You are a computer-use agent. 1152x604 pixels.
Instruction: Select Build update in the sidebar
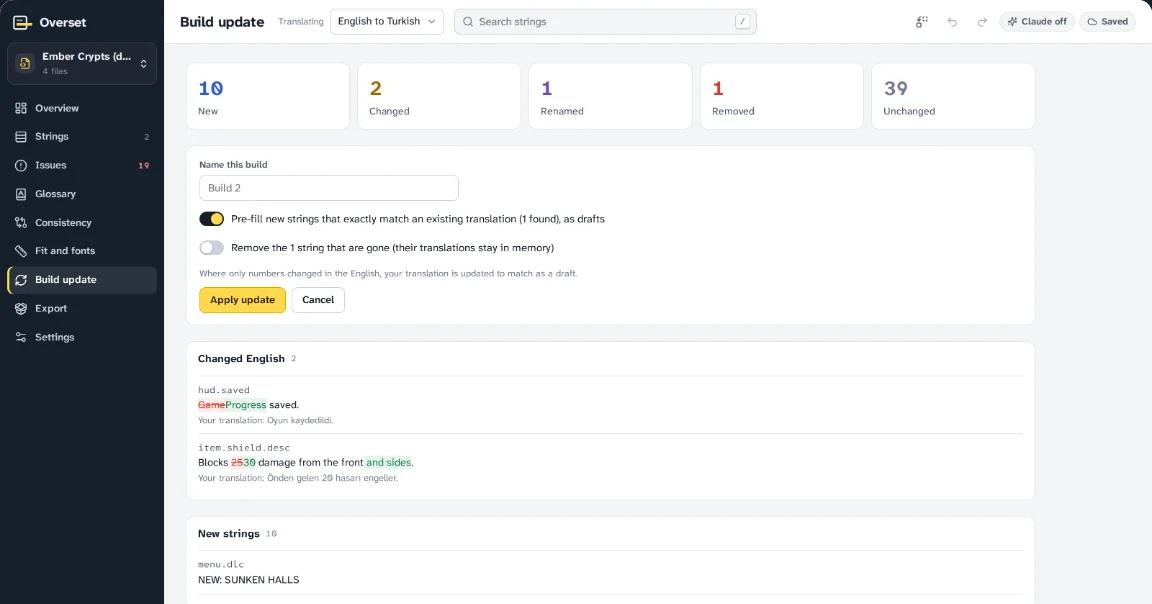(x=82, y=280)
